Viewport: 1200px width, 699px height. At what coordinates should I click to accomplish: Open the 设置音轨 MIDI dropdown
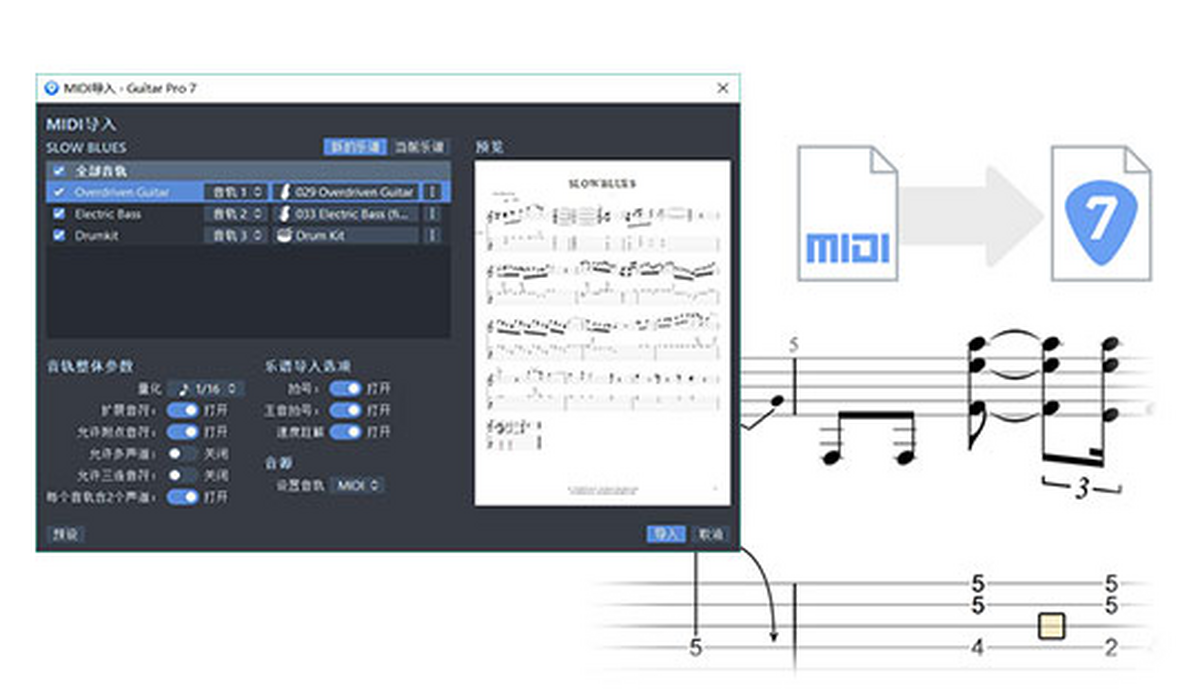coord(358,485)
